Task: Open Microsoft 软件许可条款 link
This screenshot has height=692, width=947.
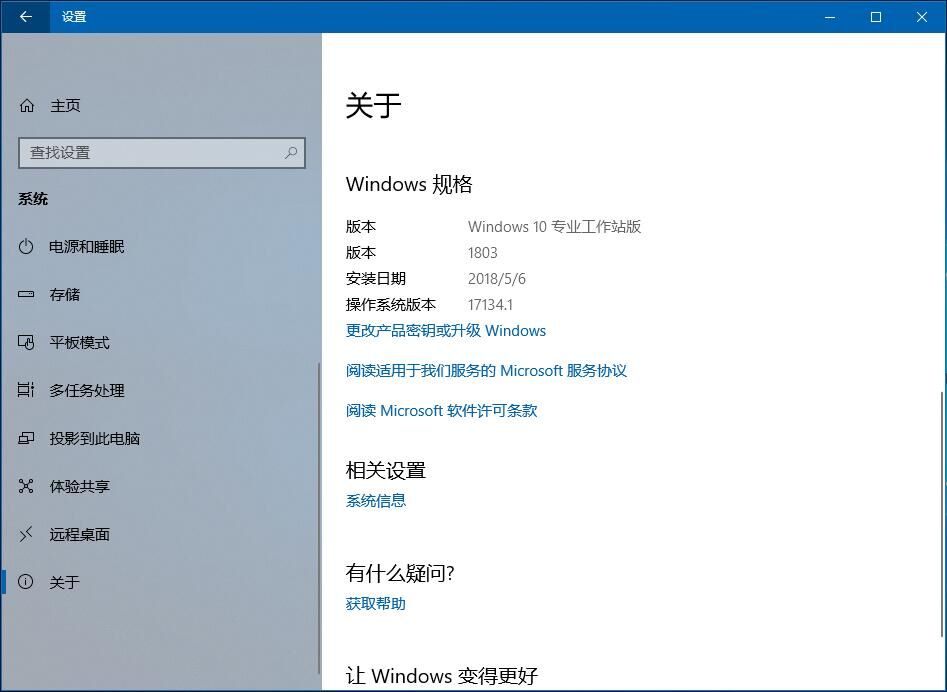Action: tap(441, 411)
